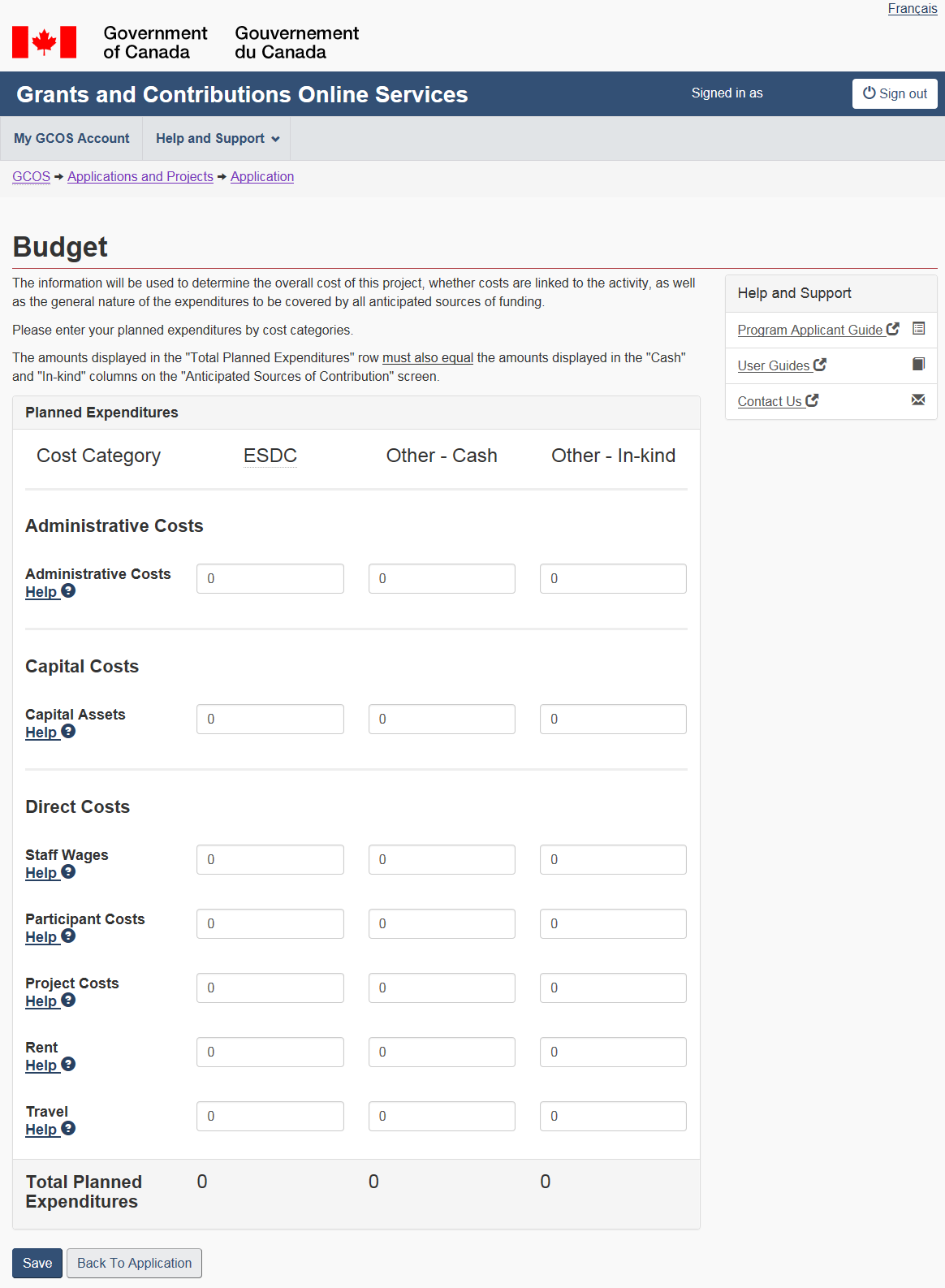Open the Staff Wages help icon
Viewport: 945px width, 1288px height.
(68, 872)
